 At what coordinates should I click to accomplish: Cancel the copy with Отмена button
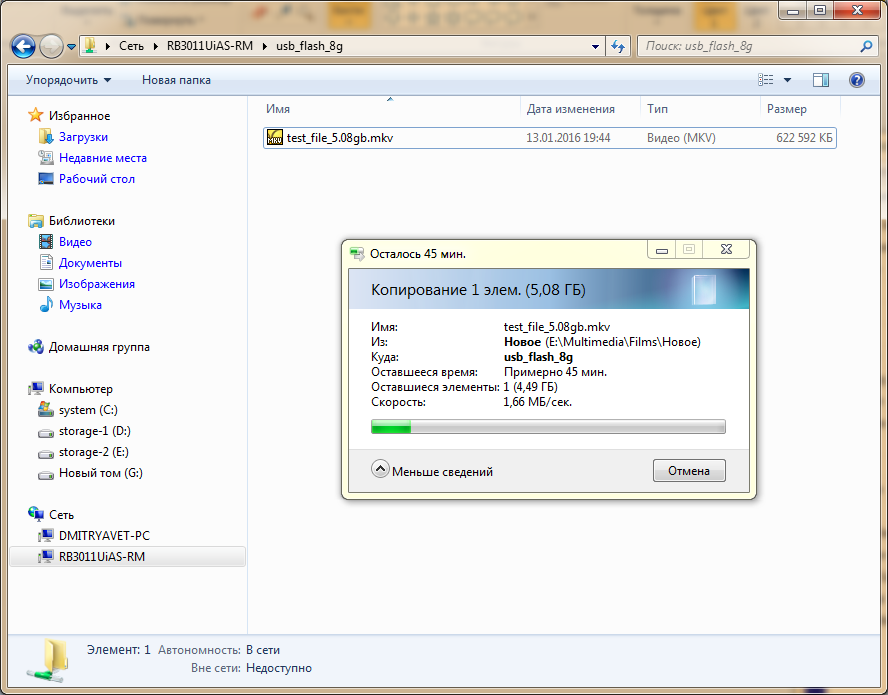689,471
